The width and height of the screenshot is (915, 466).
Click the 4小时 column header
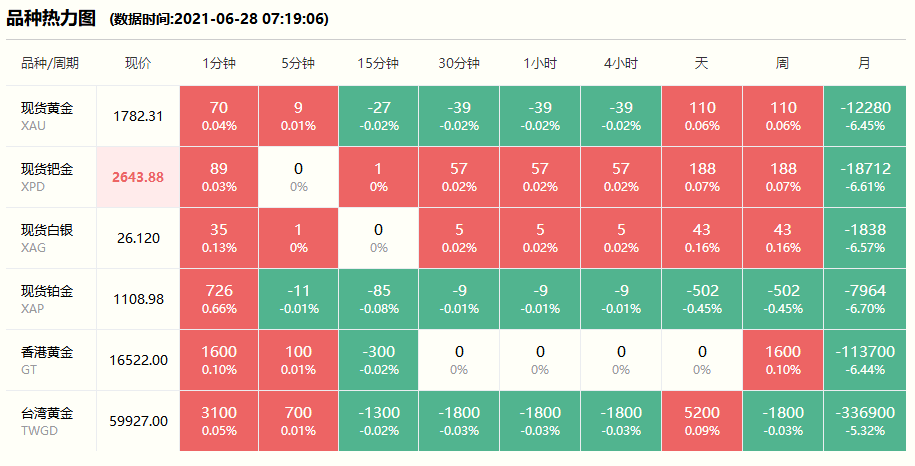coord(621,63)
